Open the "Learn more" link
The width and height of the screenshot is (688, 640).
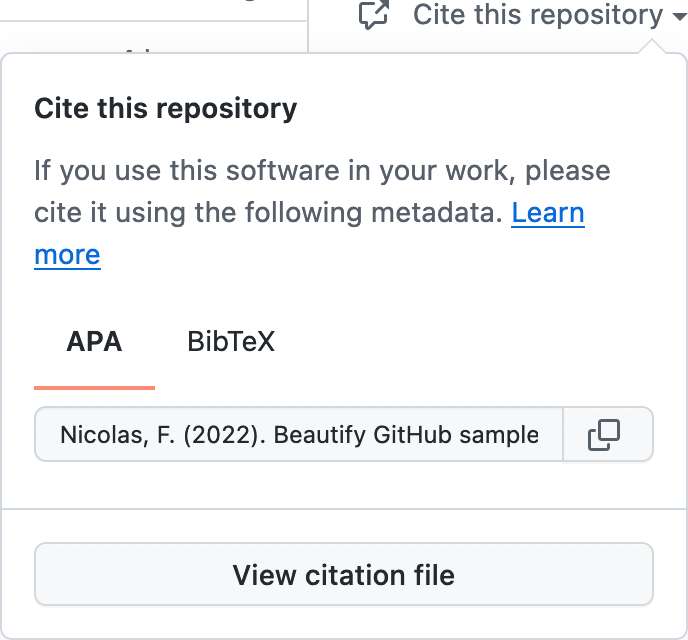point(547,213)
